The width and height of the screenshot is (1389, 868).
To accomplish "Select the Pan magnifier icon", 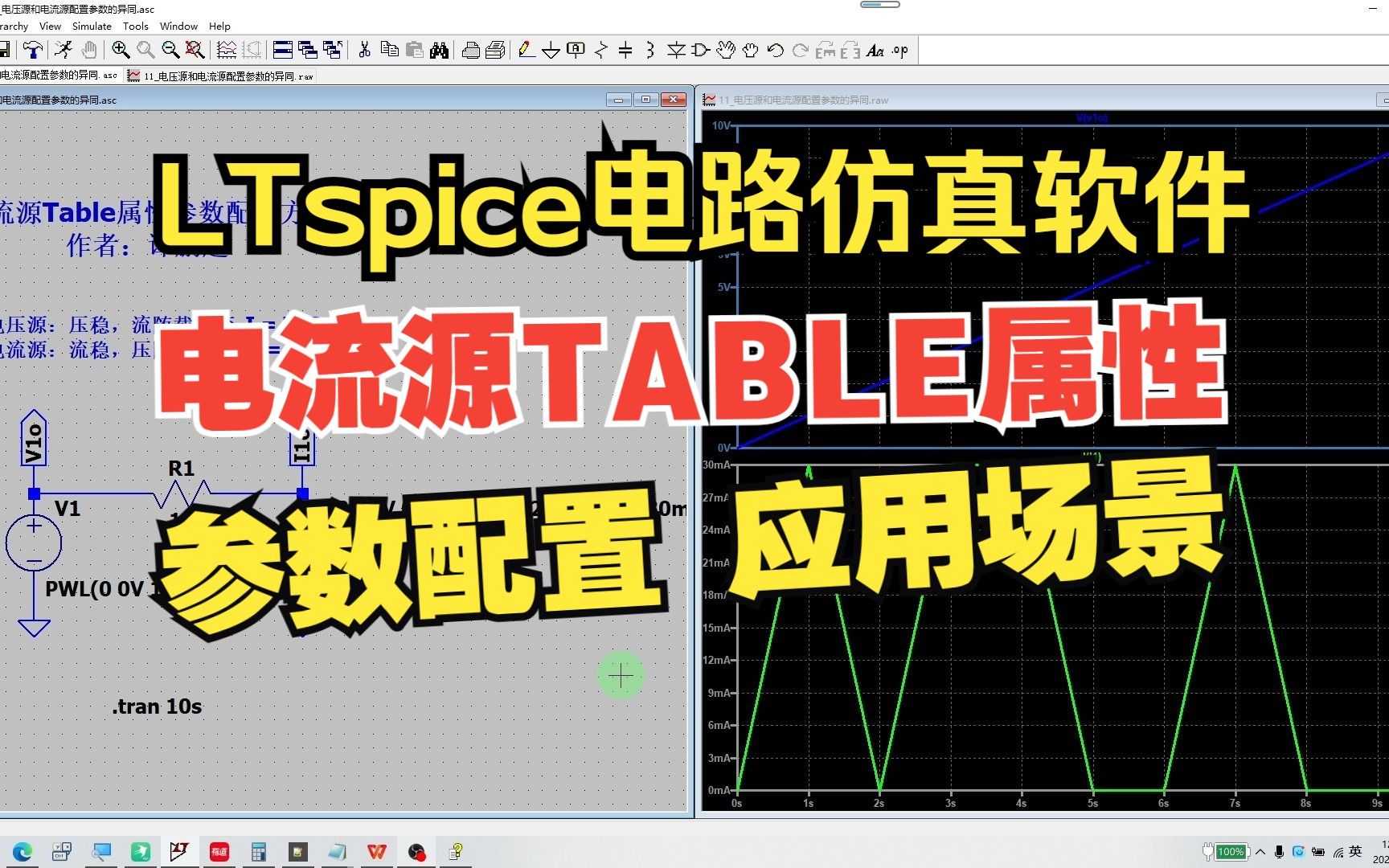I will [x=145, y=51].
